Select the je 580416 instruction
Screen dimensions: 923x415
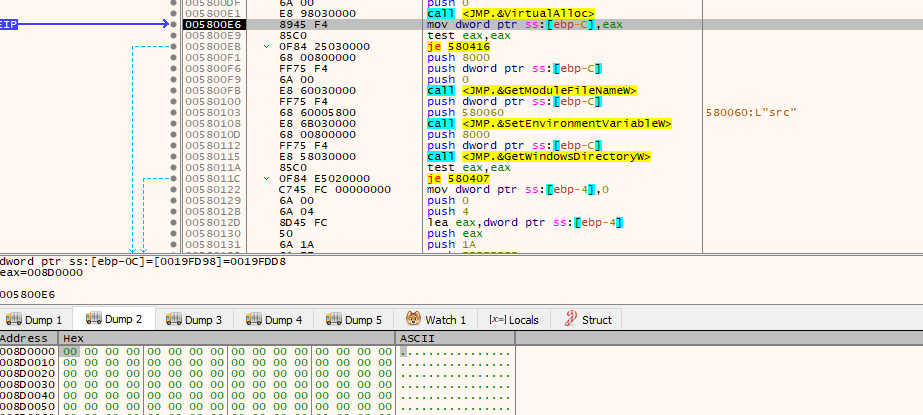point(457,47)
